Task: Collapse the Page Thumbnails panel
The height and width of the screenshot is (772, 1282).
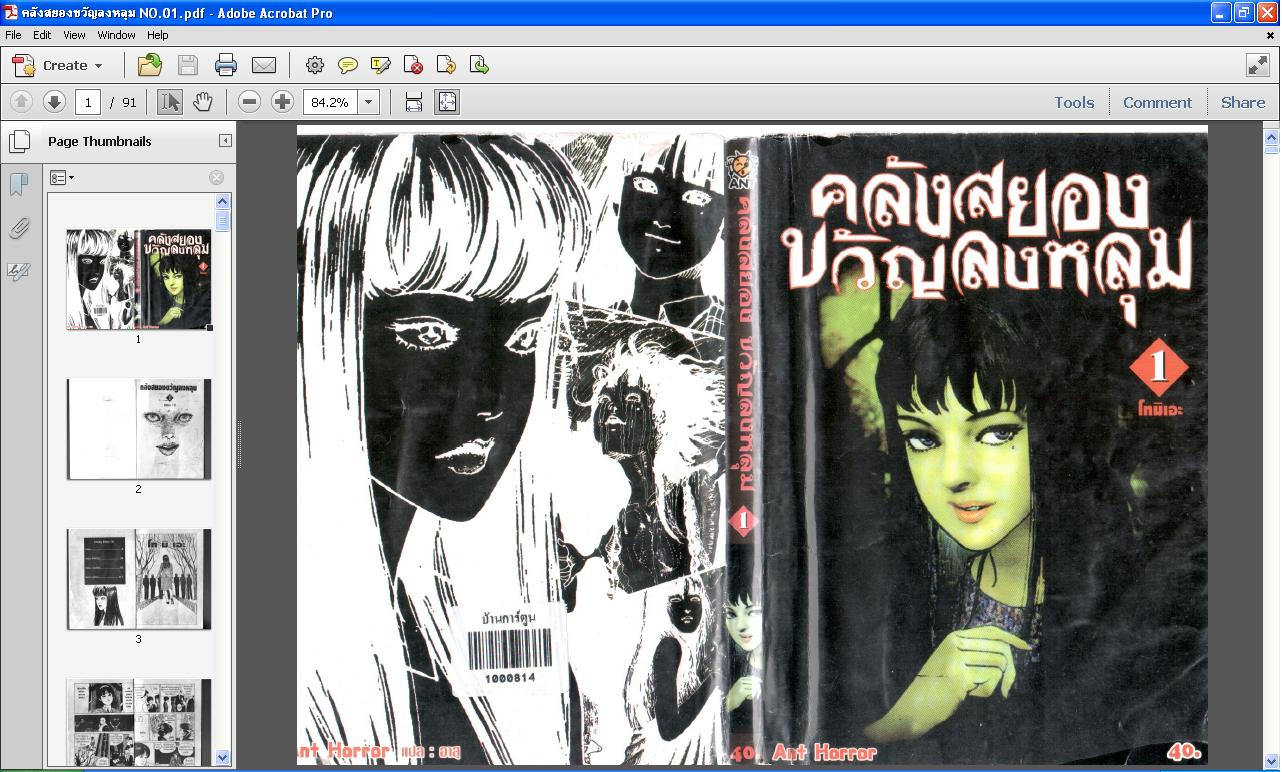Action: (x=225, y=141)
